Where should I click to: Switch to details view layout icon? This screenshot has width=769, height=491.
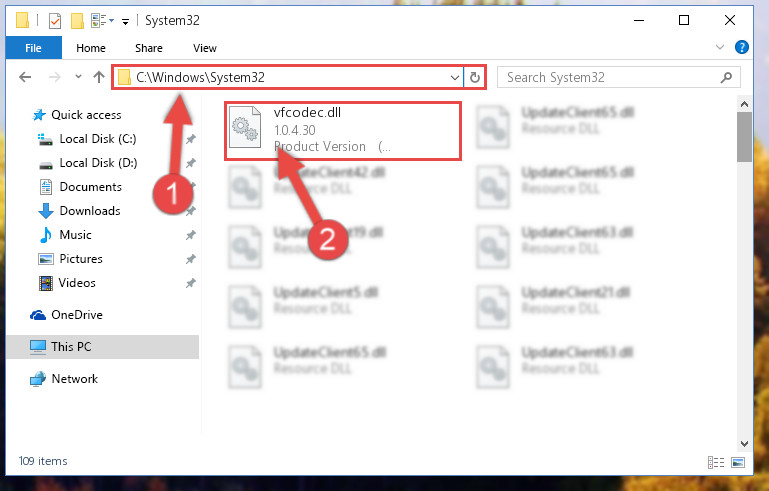[x=716, y=462]
